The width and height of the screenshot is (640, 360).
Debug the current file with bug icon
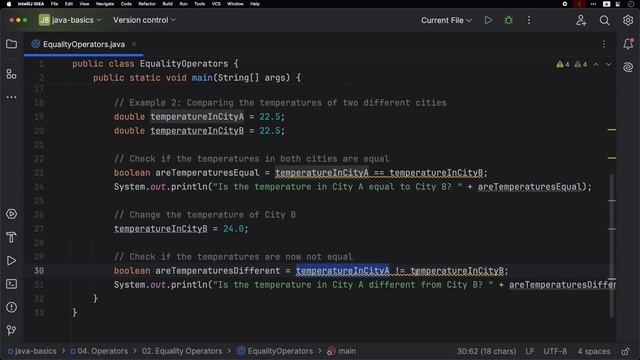pos(509,20)
